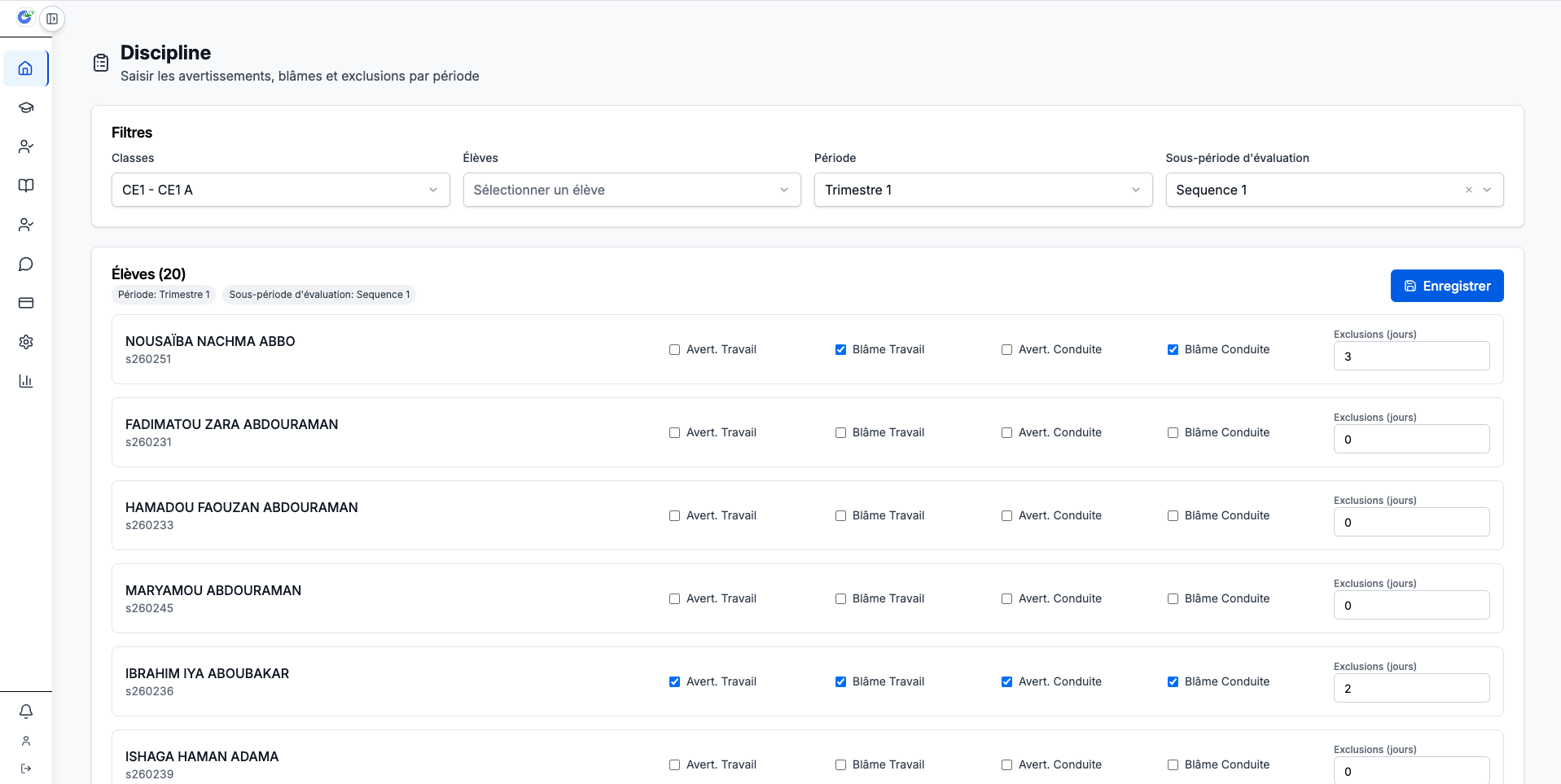
Task: Click the home icon in sidebar
Action: [x=26, y=68]
